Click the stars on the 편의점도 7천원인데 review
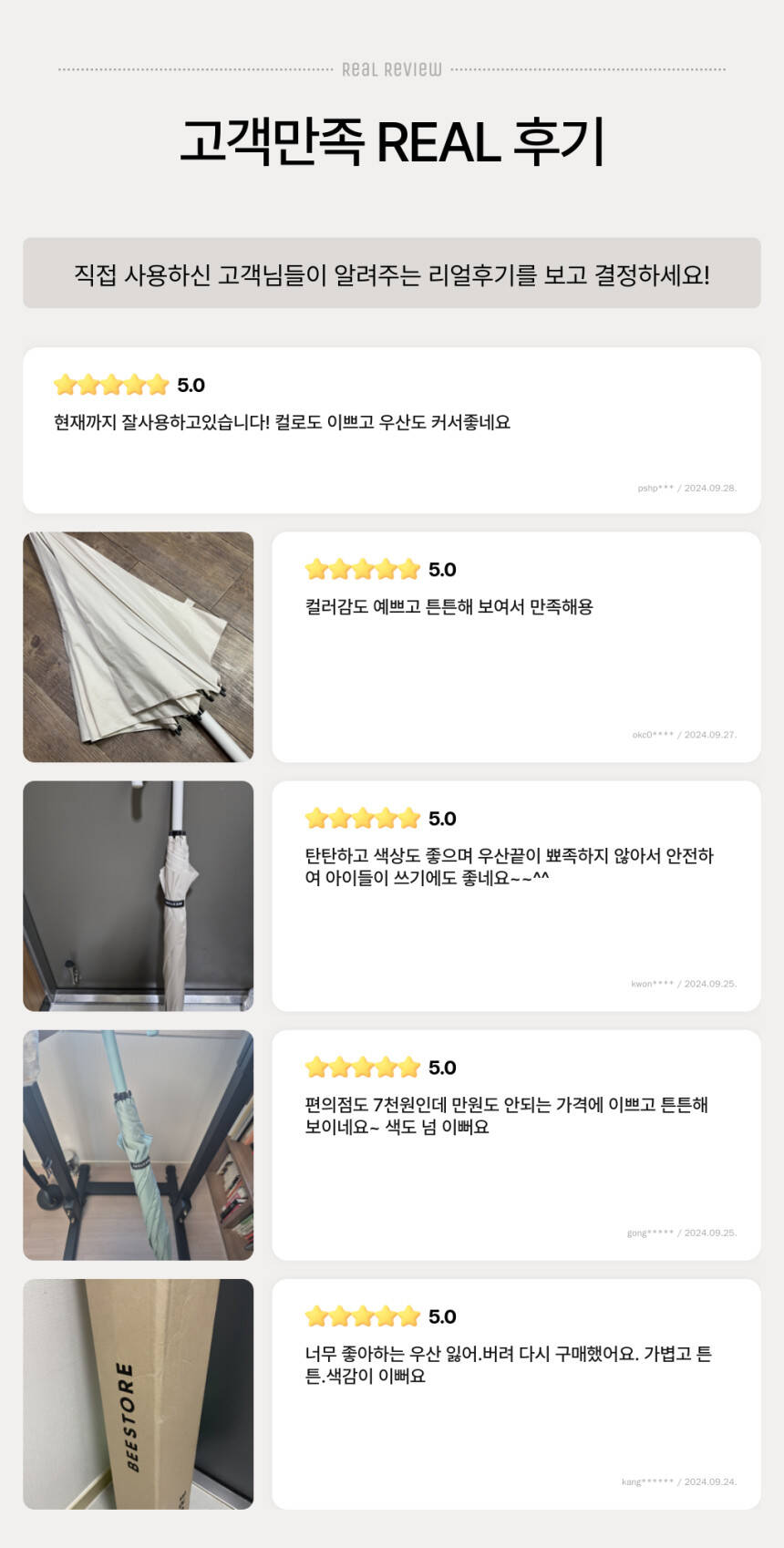This screenshot has height=1548, width=784. coord(363,1068)
